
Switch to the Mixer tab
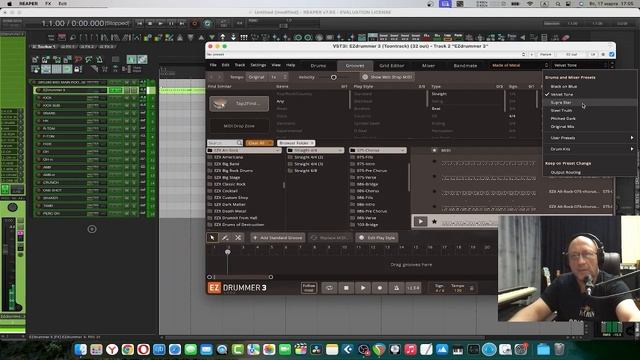coord(428,65)
